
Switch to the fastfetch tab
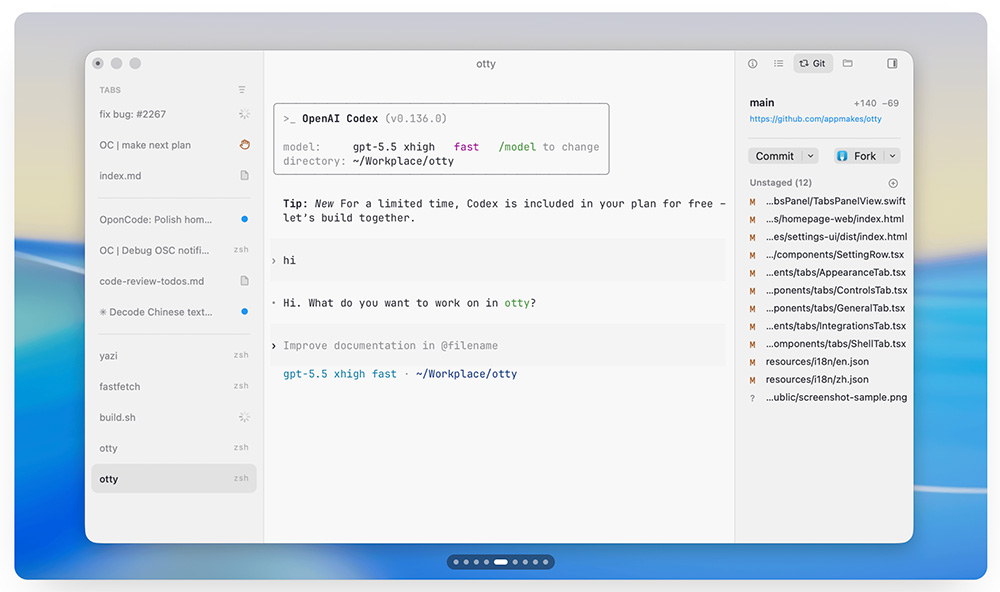(x=173, y=386)
